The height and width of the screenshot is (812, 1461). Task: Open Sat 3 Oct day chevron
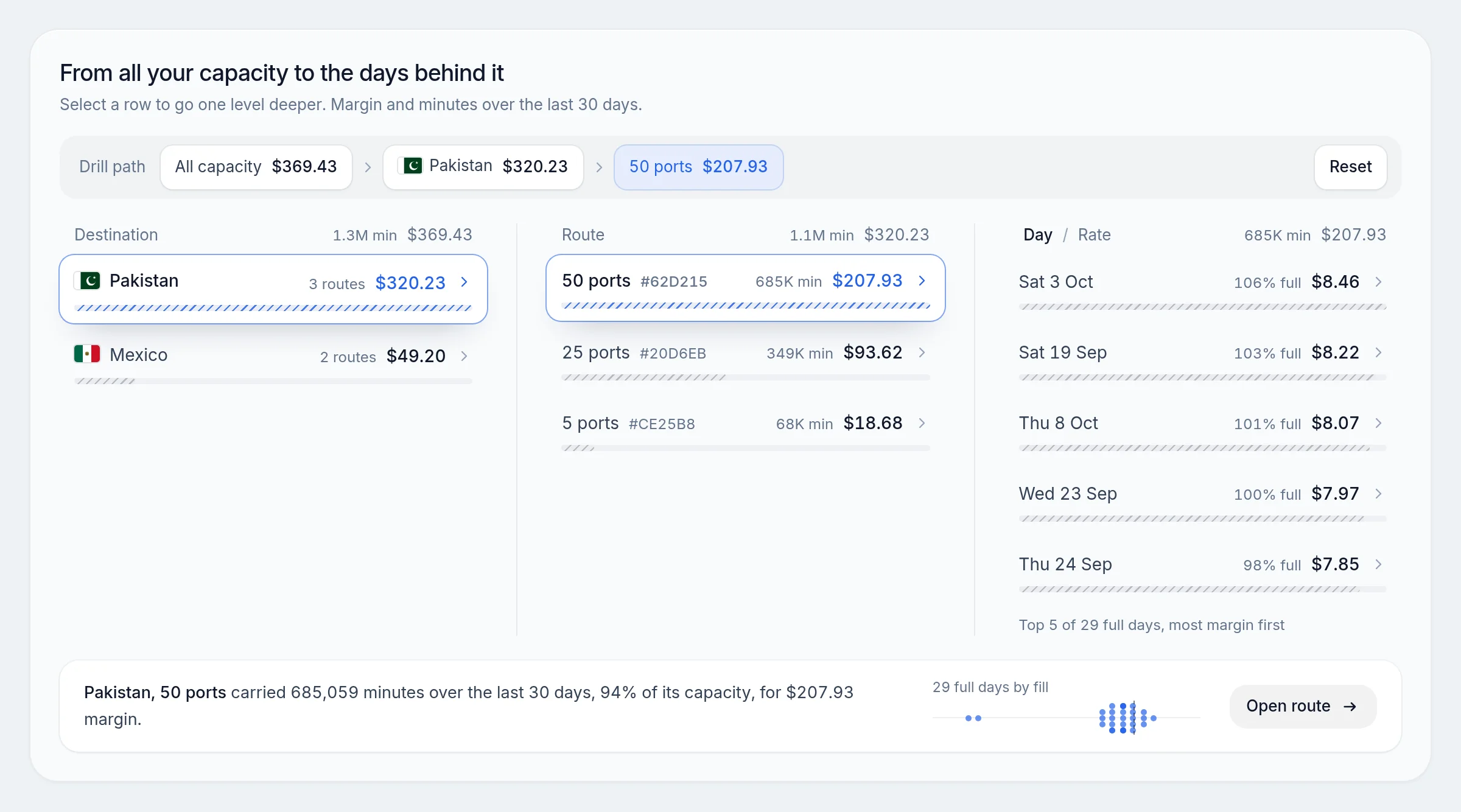(x=1379, y=282)
